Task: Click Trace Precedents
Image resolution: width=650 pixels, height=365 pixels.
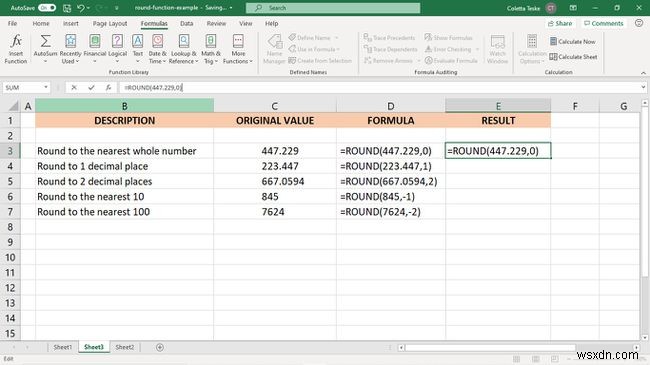Action: tap(389, 38)
